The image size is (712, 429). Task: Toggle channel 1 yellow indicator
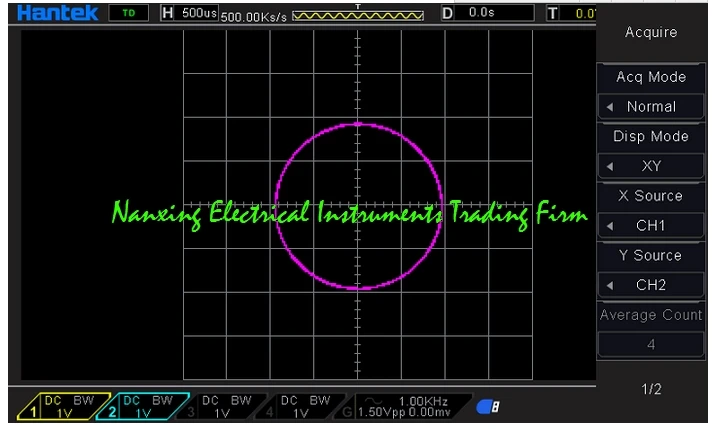[64, 406]
